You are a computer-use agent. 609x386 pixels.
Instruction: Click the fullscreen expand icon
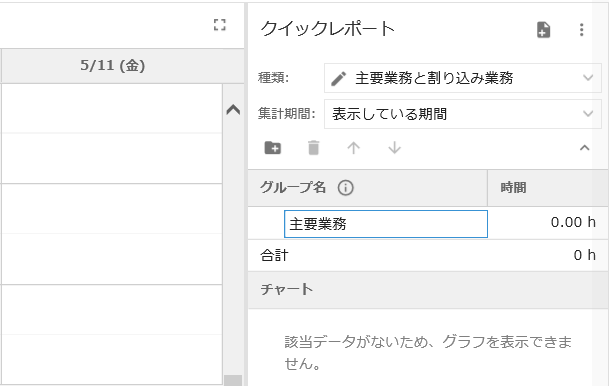[220, 25]
